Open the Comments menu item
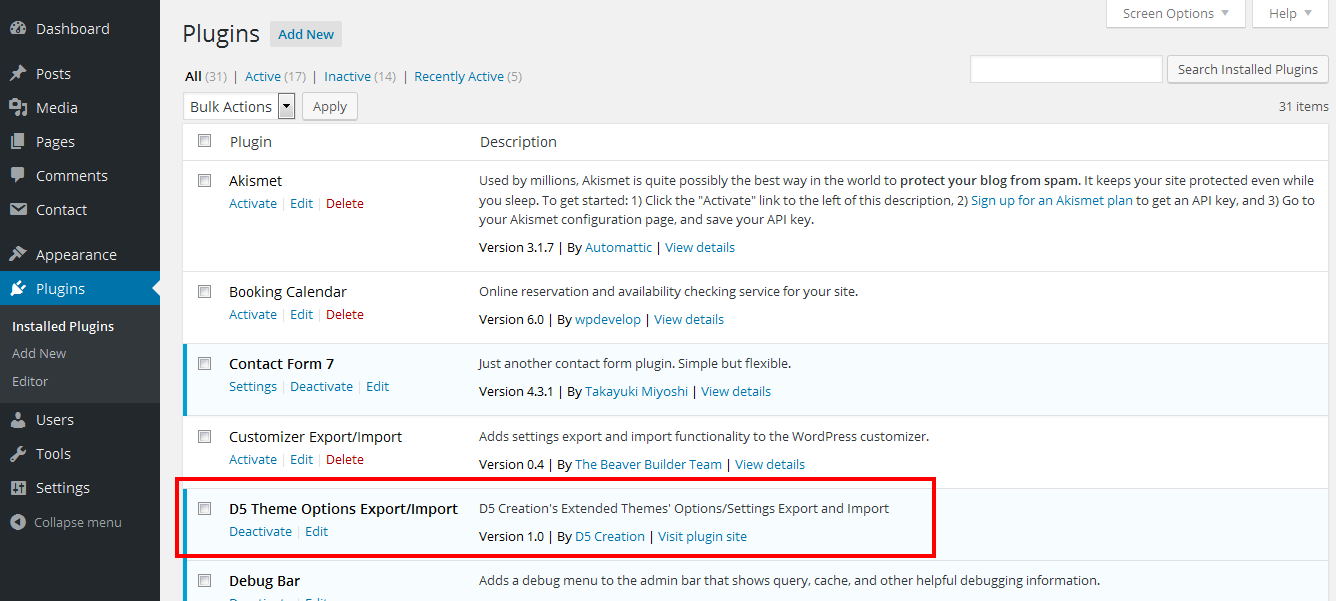1336x601 pixels. tap(72, 175)
